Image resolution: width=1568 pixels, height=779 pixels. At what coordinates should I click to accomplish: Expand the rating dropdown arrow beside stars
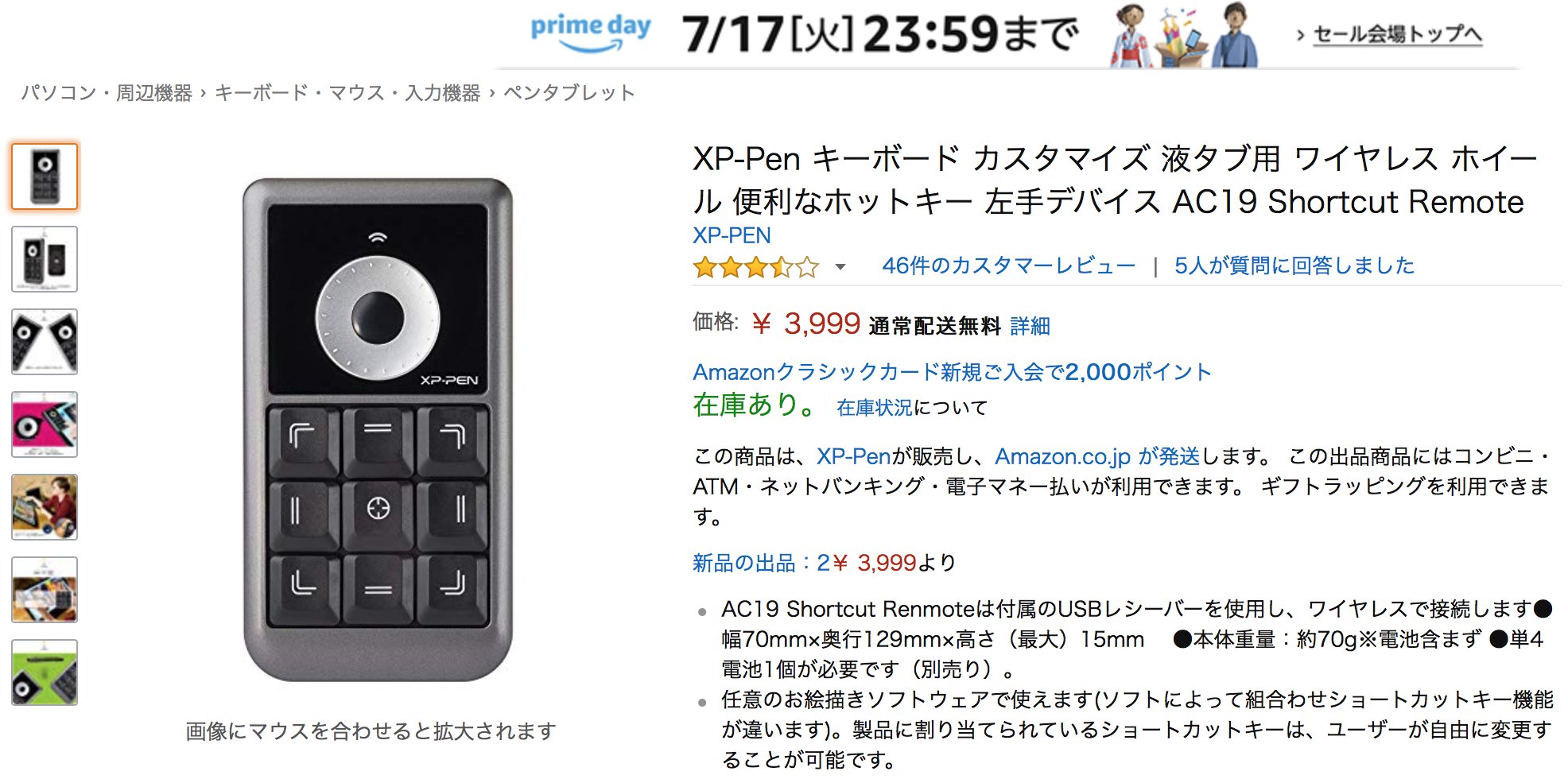point(840,267)
